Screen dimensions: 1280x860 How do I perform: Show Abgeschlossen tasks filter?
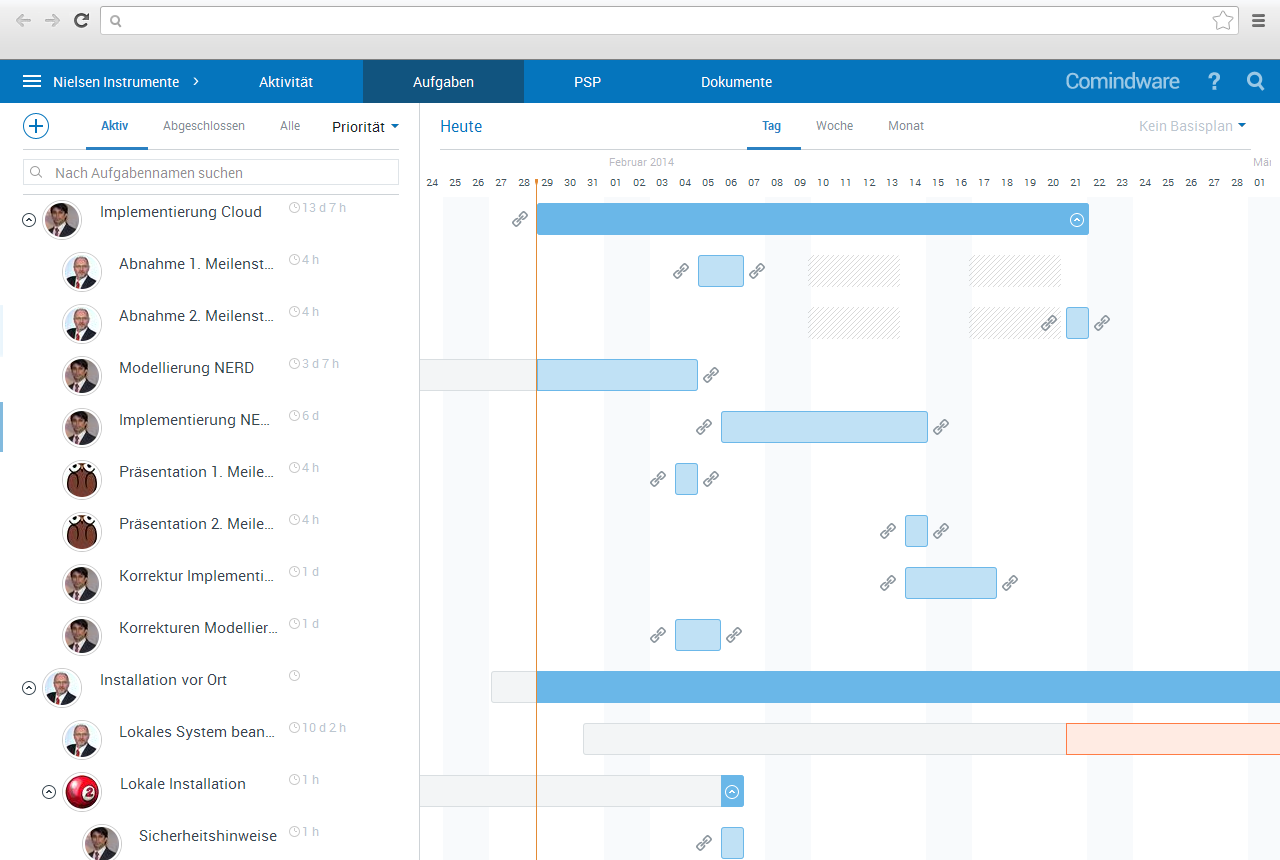204,126
